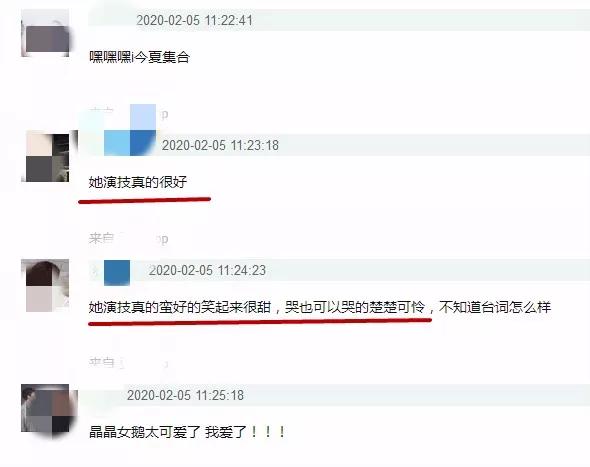The height and width of the screenshot is (467, 590).
Task: Open avatar beside the 11:24:23 comment
Action: [x=45, y=286]
